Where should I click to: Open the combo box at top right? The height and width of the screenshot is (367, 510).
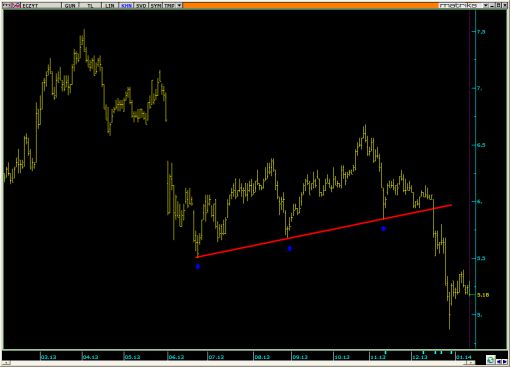click(x=463, y=5)
